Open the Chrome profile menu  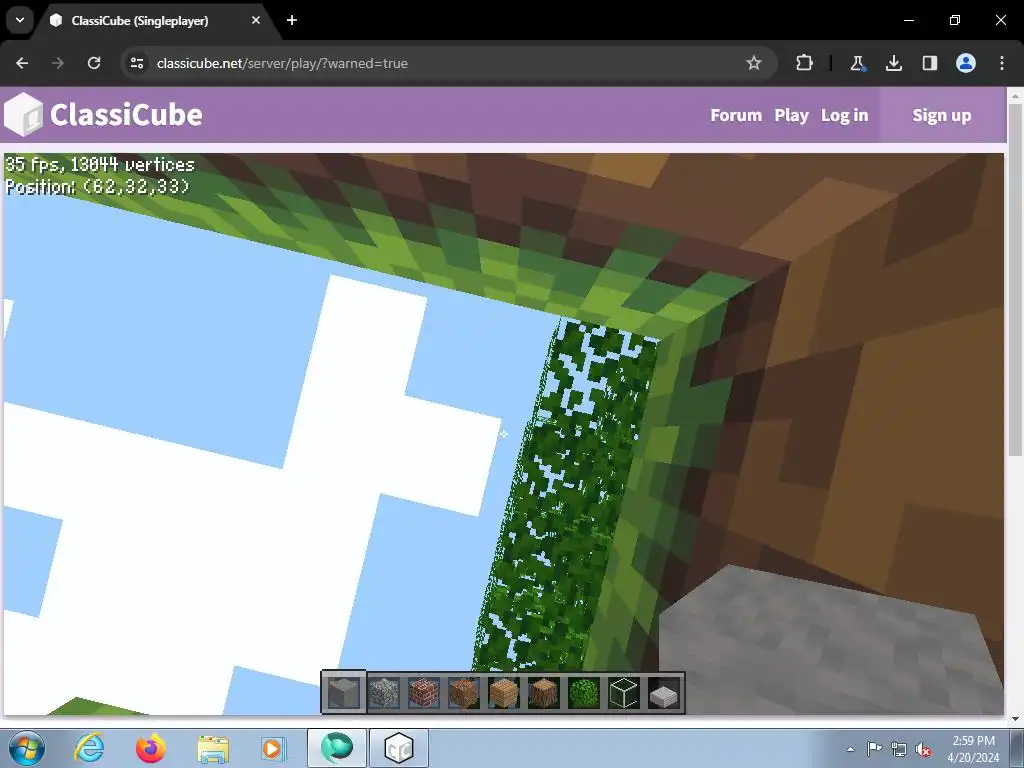966,63
